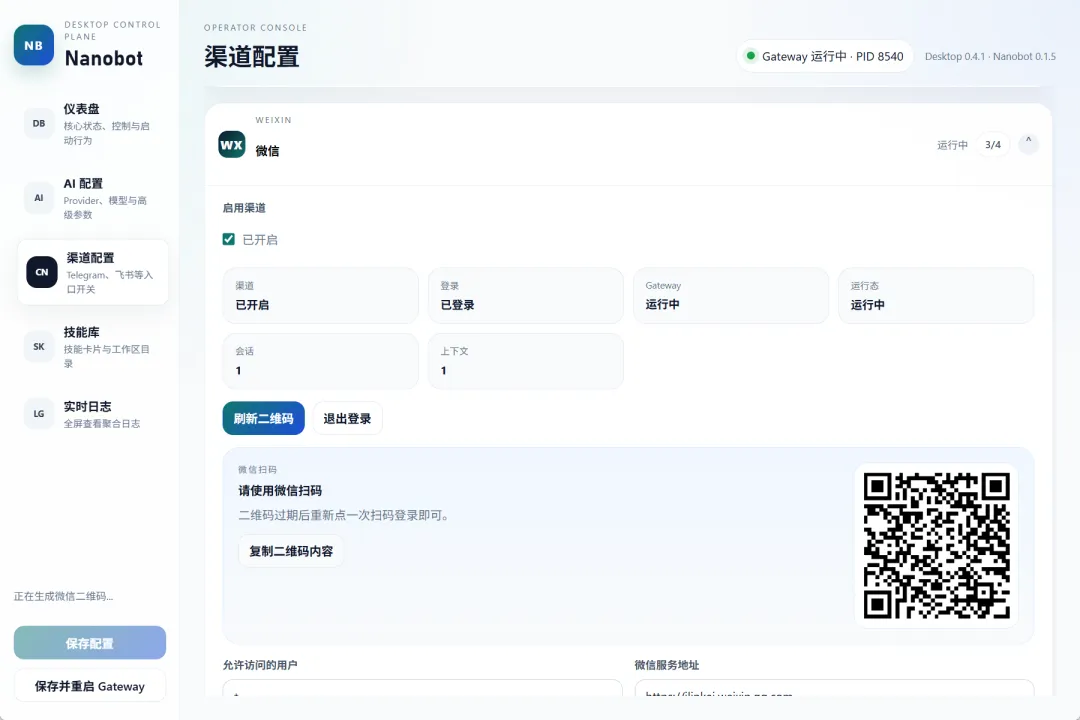The image size is (1080, 720).
Task: Open 技能库 page
Action: [x=93, y=347]
